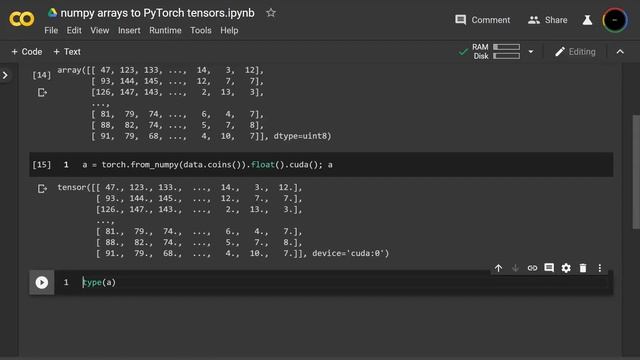Star the notebook title
The width and height of the screenshot is (640, 360).
pos(271,13)
